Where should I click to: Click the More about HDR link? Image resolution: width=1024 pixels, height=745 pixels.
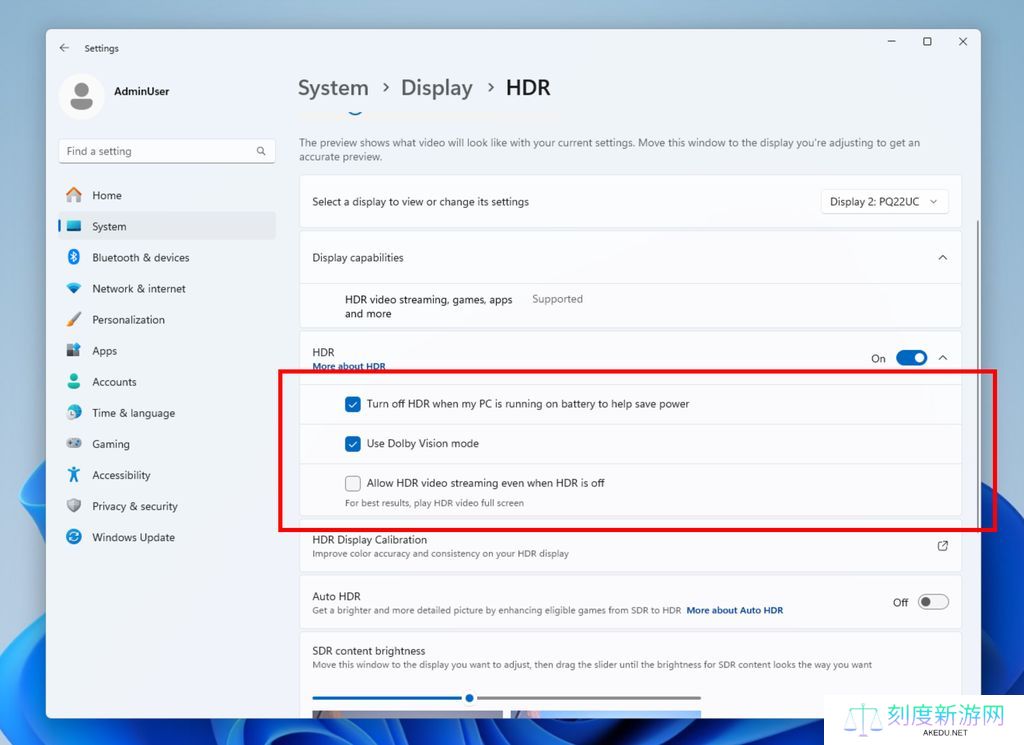point(349,366)
